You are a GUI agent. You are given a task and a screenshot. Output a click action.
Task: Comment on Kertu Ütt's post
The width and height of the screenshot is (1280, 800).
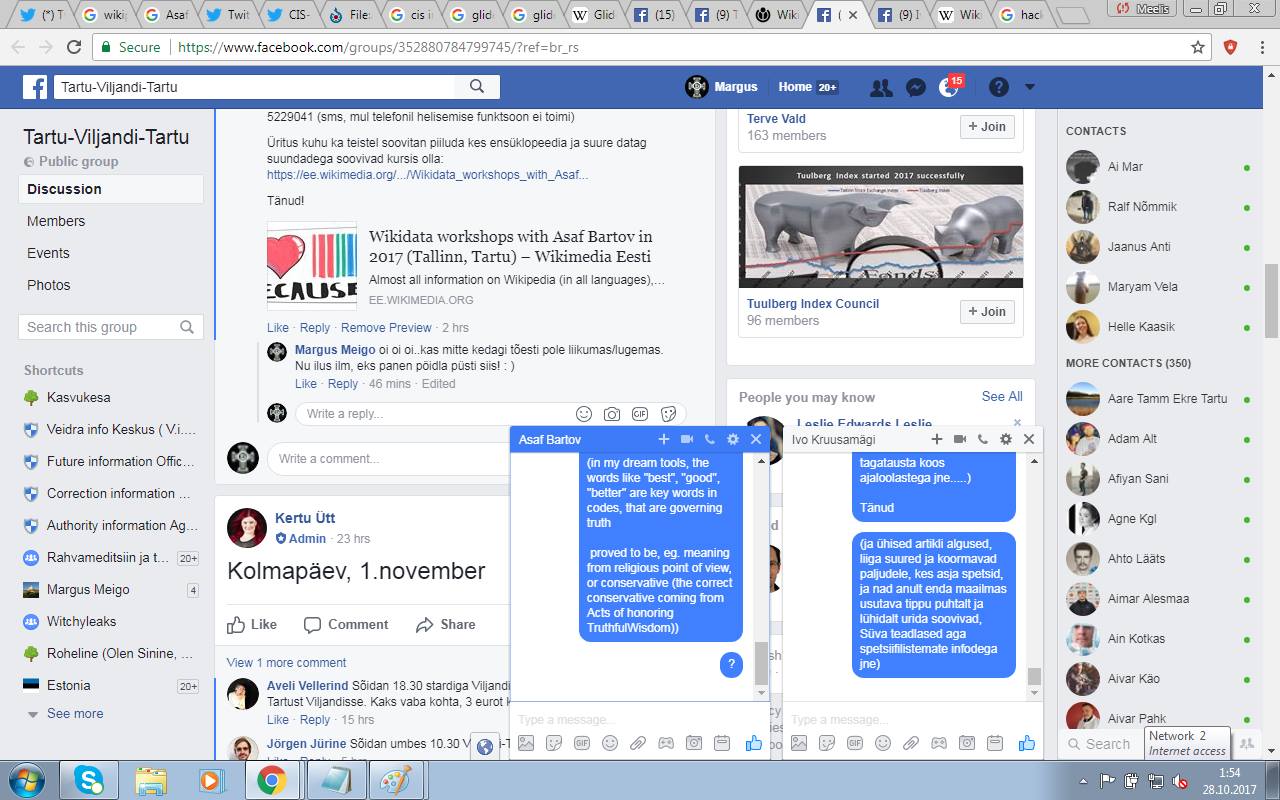tap(346, 625)
